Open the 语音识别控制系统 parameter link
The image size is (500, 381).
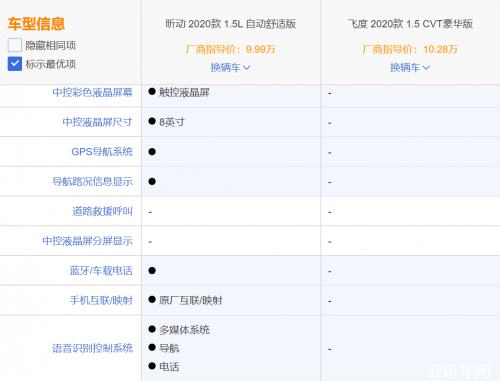92,348
